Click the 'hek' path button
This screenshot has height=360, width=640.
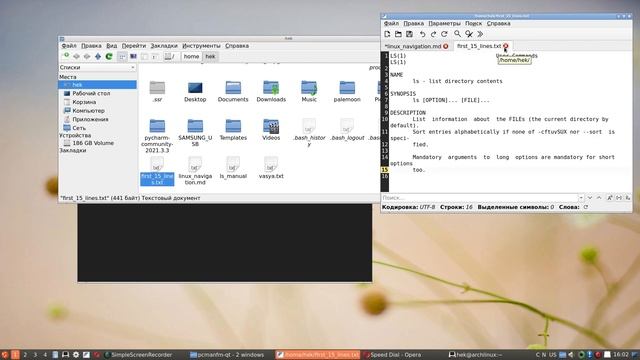[x=210, y=56]
